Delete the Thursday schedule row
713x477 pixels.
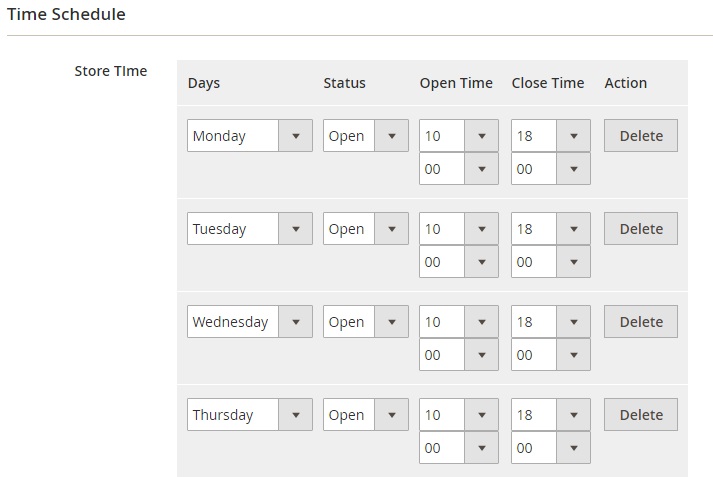click(641, 414)
